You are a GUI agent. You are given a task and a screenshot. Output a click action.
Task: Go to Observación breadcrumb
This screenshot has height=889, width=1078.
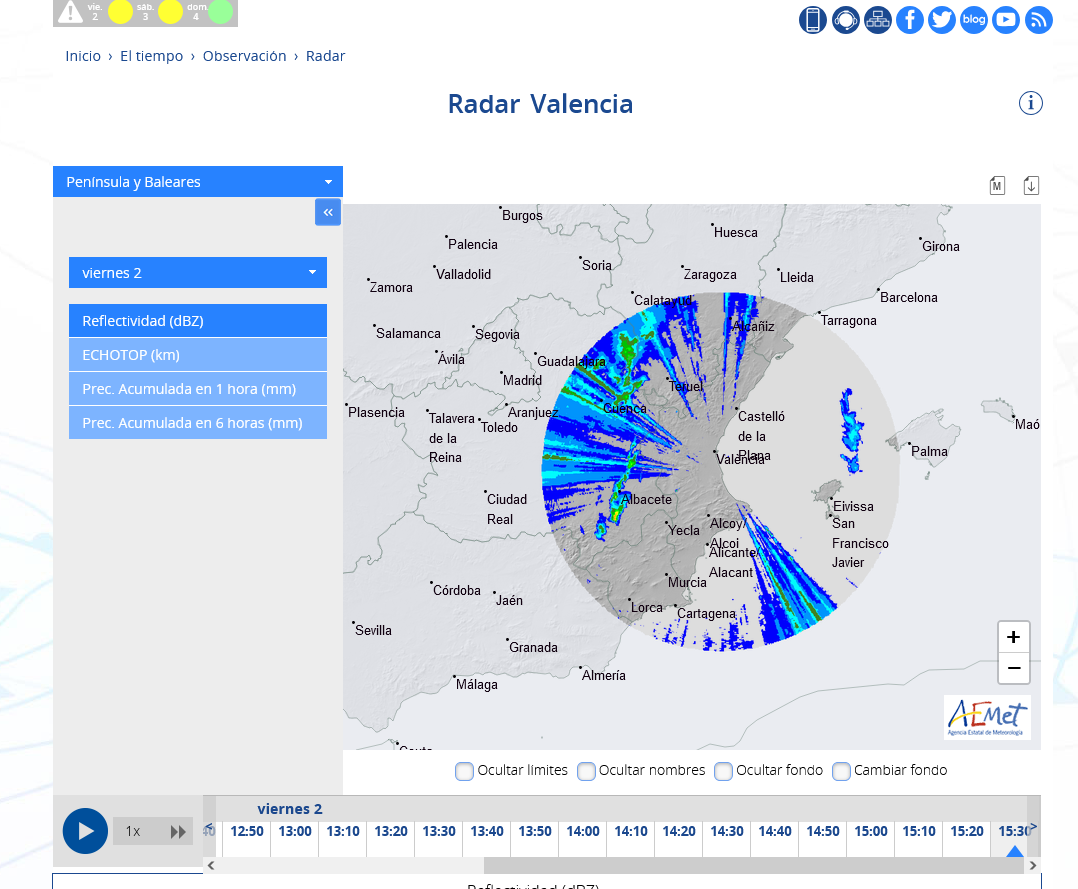[x=245, y=56]
